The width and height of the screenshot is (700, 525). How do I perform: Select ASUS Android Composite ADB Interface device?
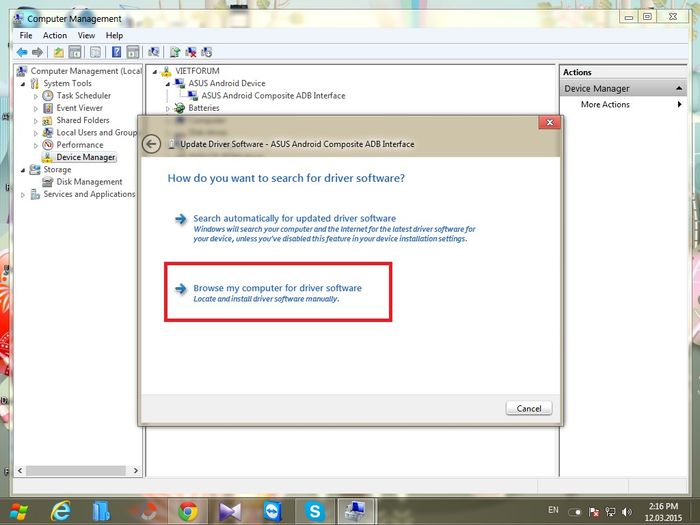(273, 96)
